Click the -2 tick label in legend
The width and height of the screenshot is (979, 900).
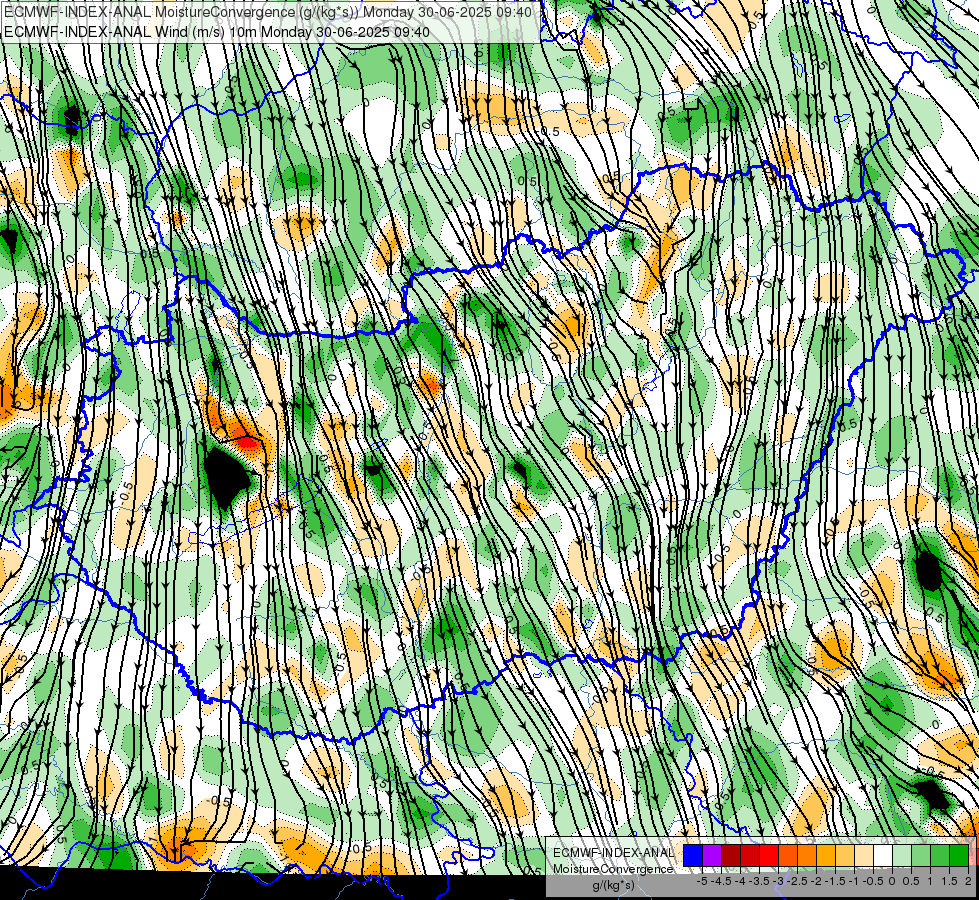click(x=816, y=881)
